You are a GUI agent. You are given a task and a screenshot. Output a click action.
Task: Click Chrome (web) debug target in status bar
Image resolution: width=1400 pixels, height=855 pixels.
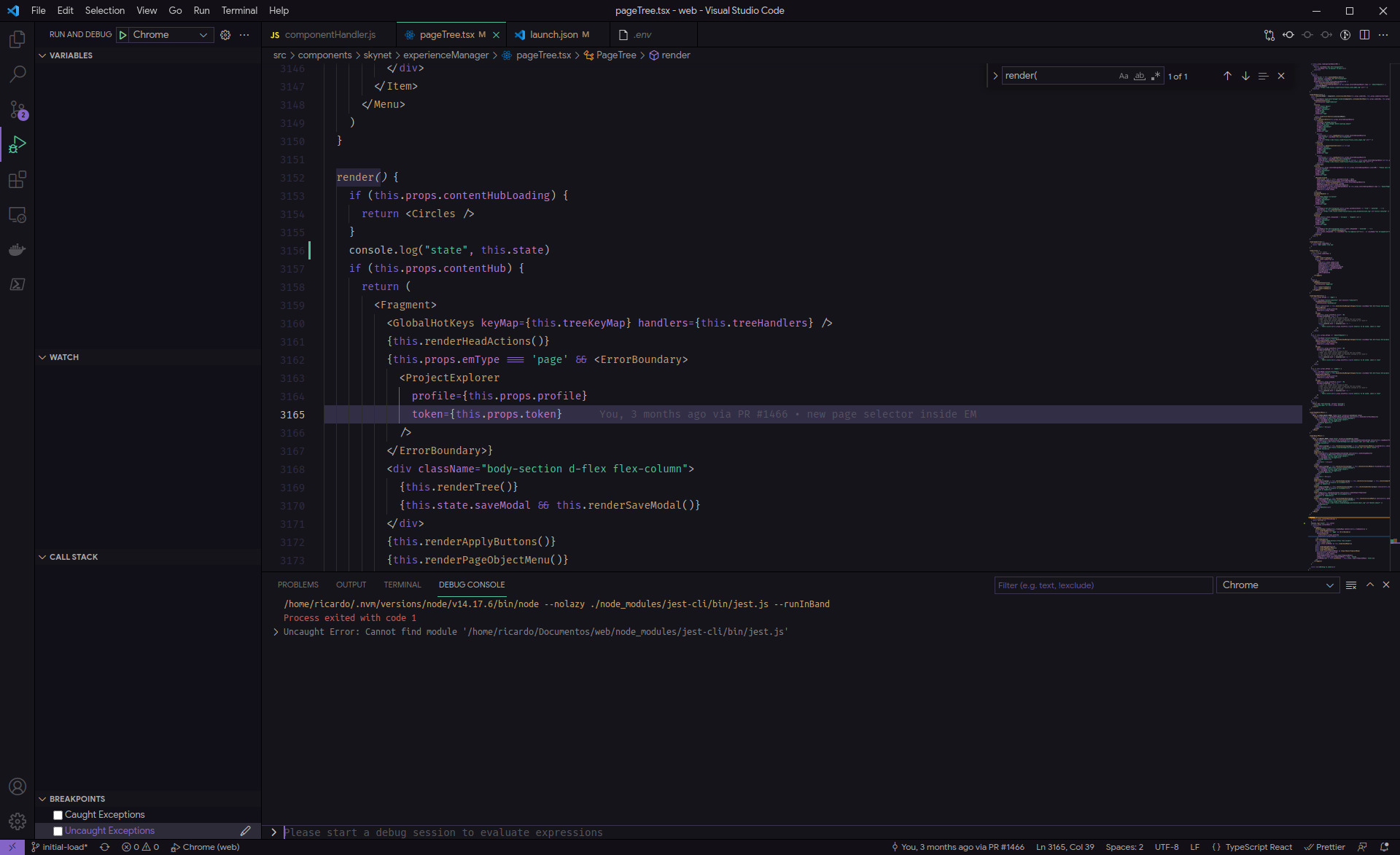[205, 847]
